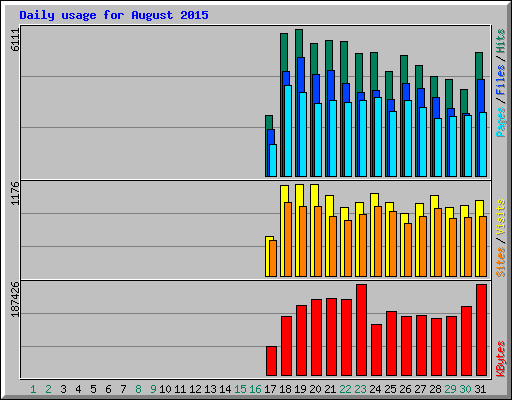Click the Files legend label
512x400 pixels.
click(500, 79)
